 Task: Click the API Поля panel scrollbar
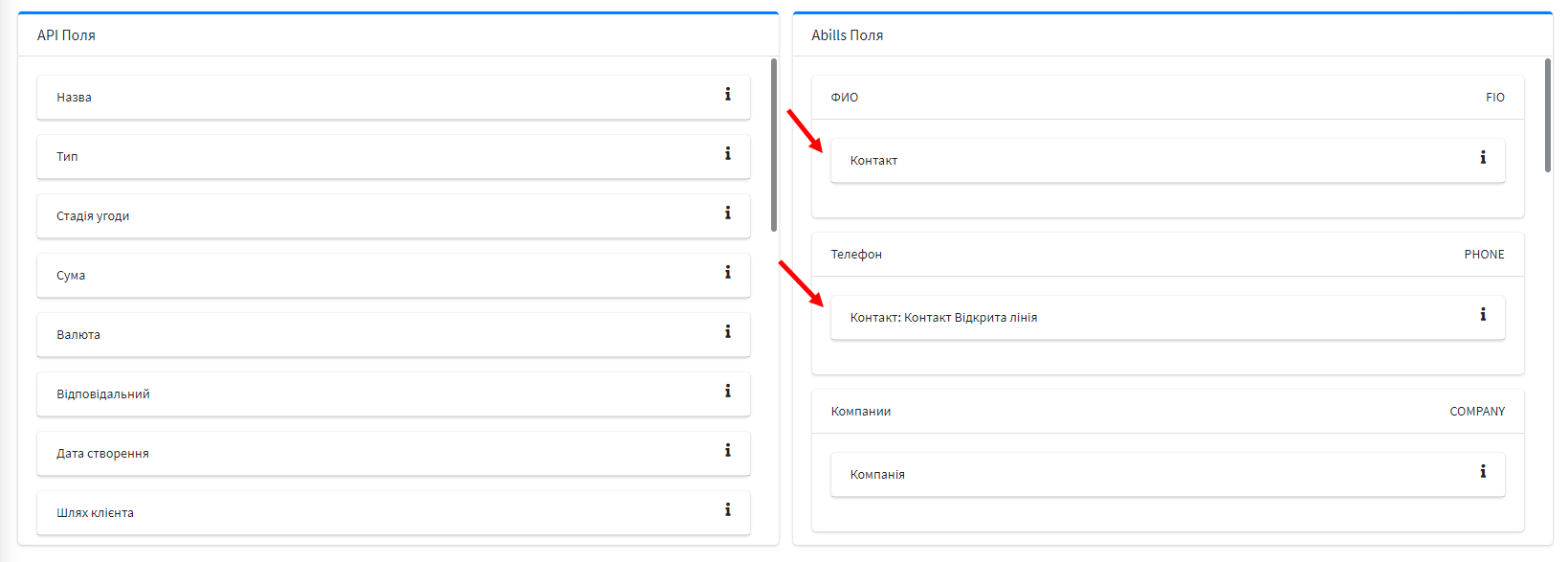(773, 144)
